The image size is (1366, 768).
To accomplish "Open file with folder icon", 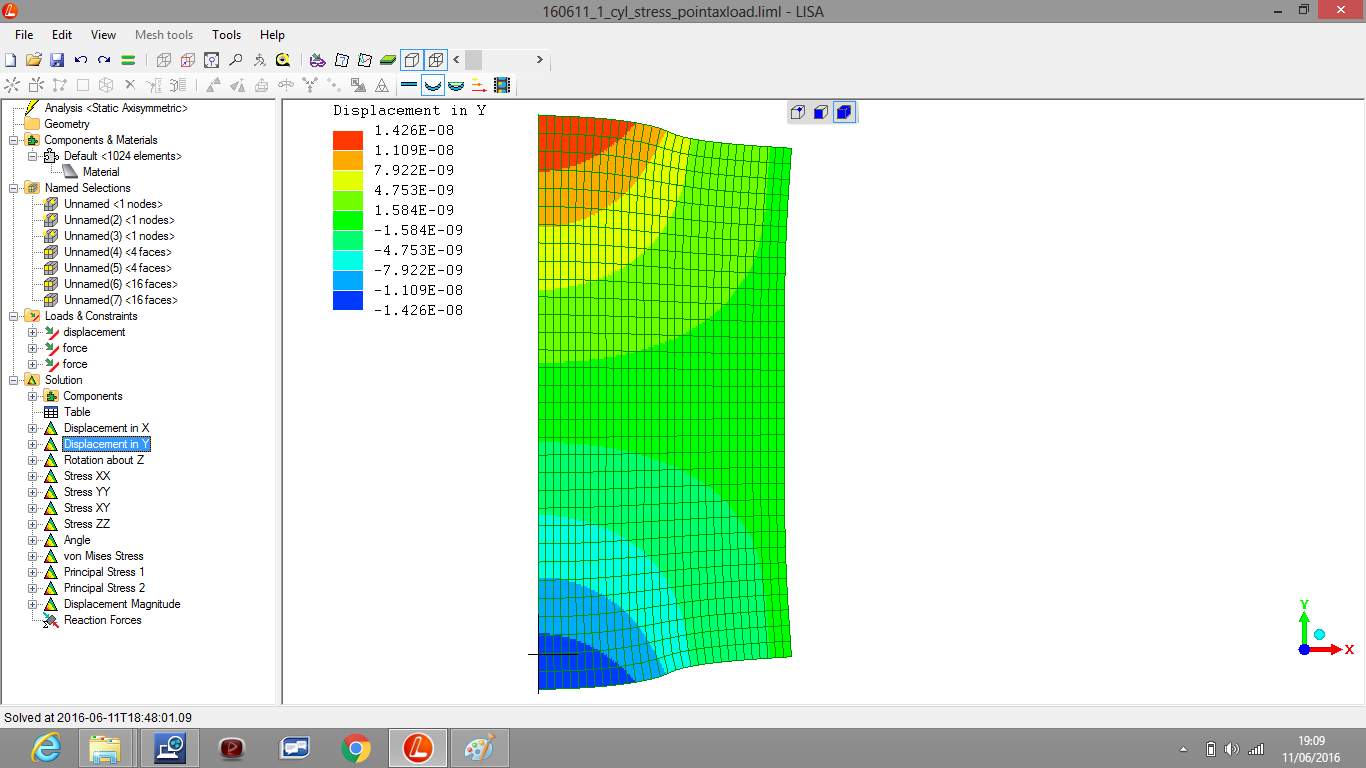I will [33, 60].
